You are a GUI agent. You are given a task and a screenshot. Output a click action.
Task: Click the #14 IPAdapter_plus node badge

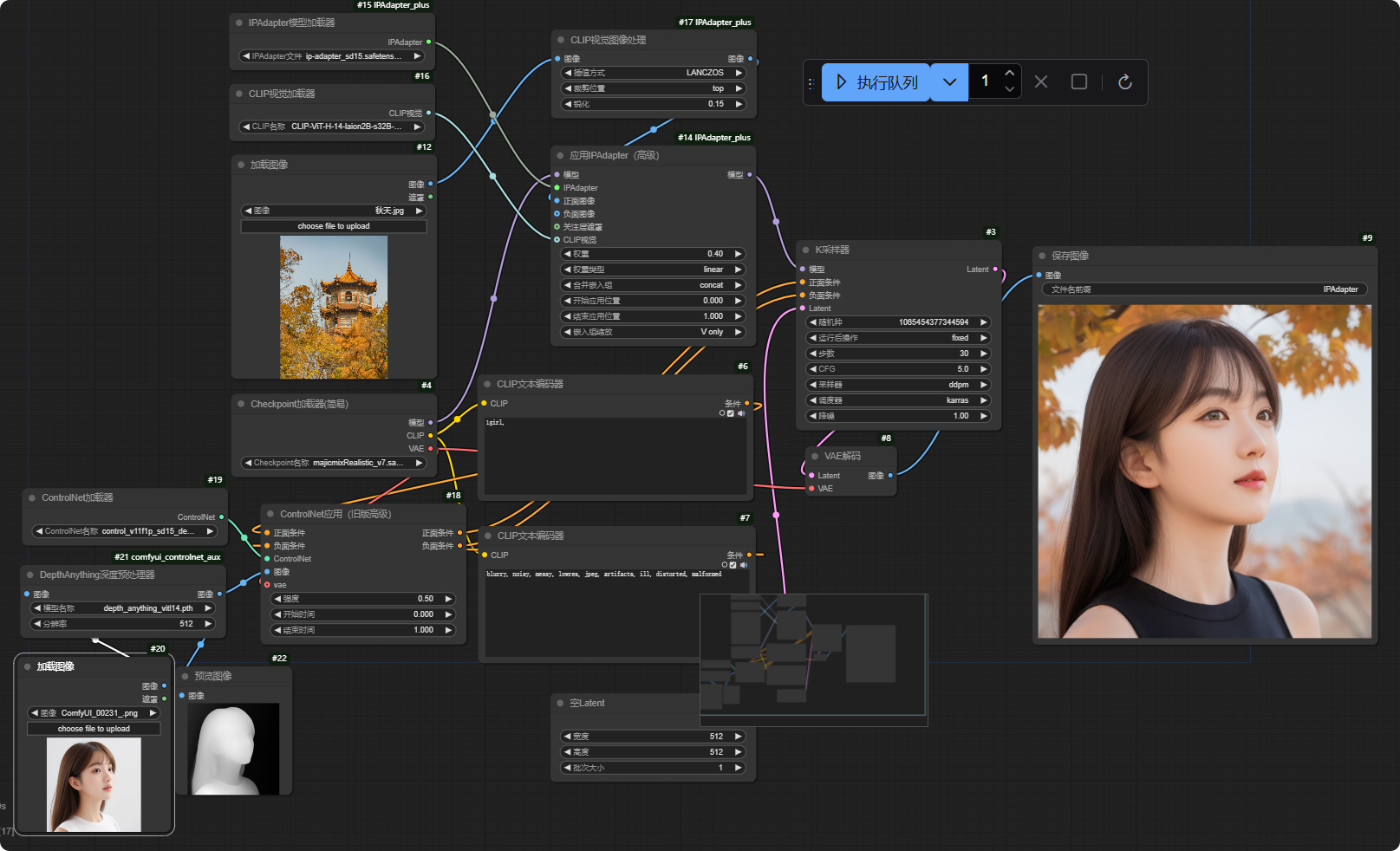click(714, 138)
